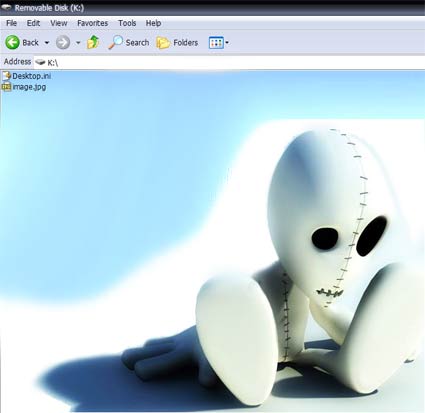This screenshot has height=413, width=425.
Task: Click the drive icon in address bar
Action: point(40,62)
